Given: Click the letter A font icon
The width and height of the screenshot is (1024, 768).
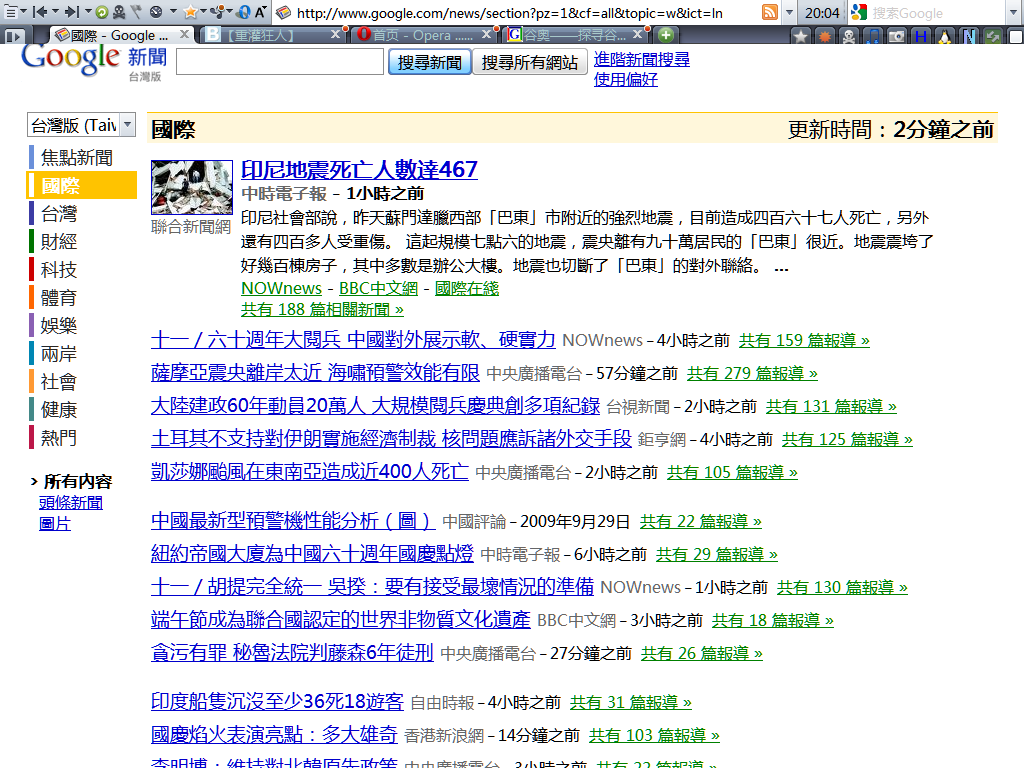Looking at the screenshot, I should tap(260, 12).
